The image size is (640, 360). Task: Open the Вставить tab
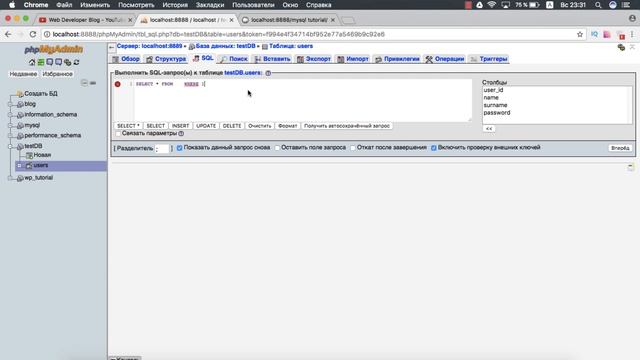(272, 59)
